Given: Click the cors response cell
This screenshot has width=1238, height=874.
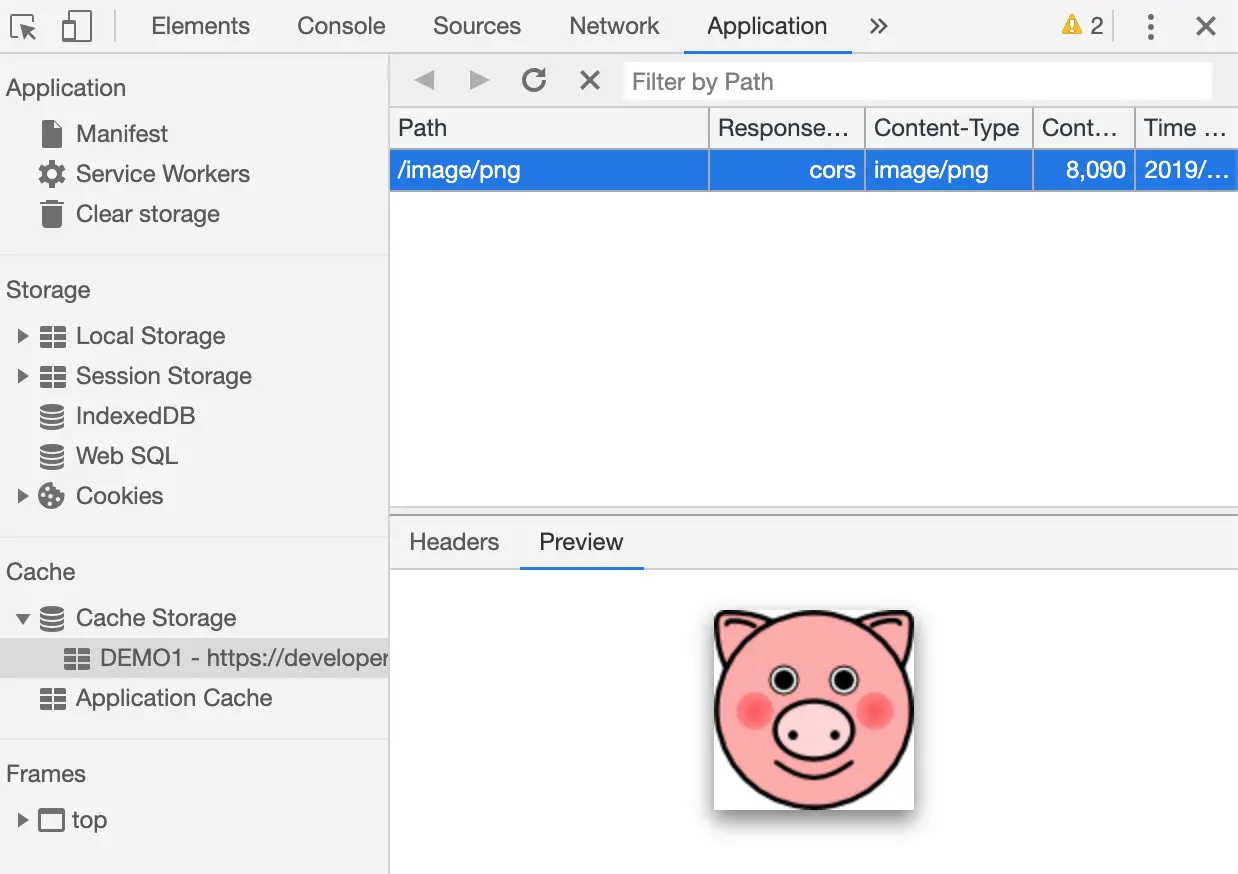Looking at the screenshot, I should tap(787, 170).
